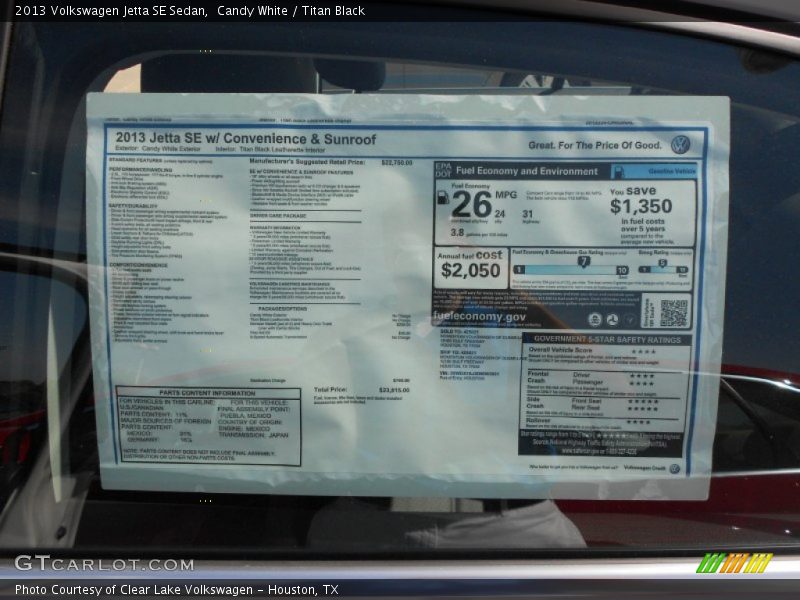Open the fueleconomy.gov link
This screenshot has width=800, height=600.
click(479, 316)
